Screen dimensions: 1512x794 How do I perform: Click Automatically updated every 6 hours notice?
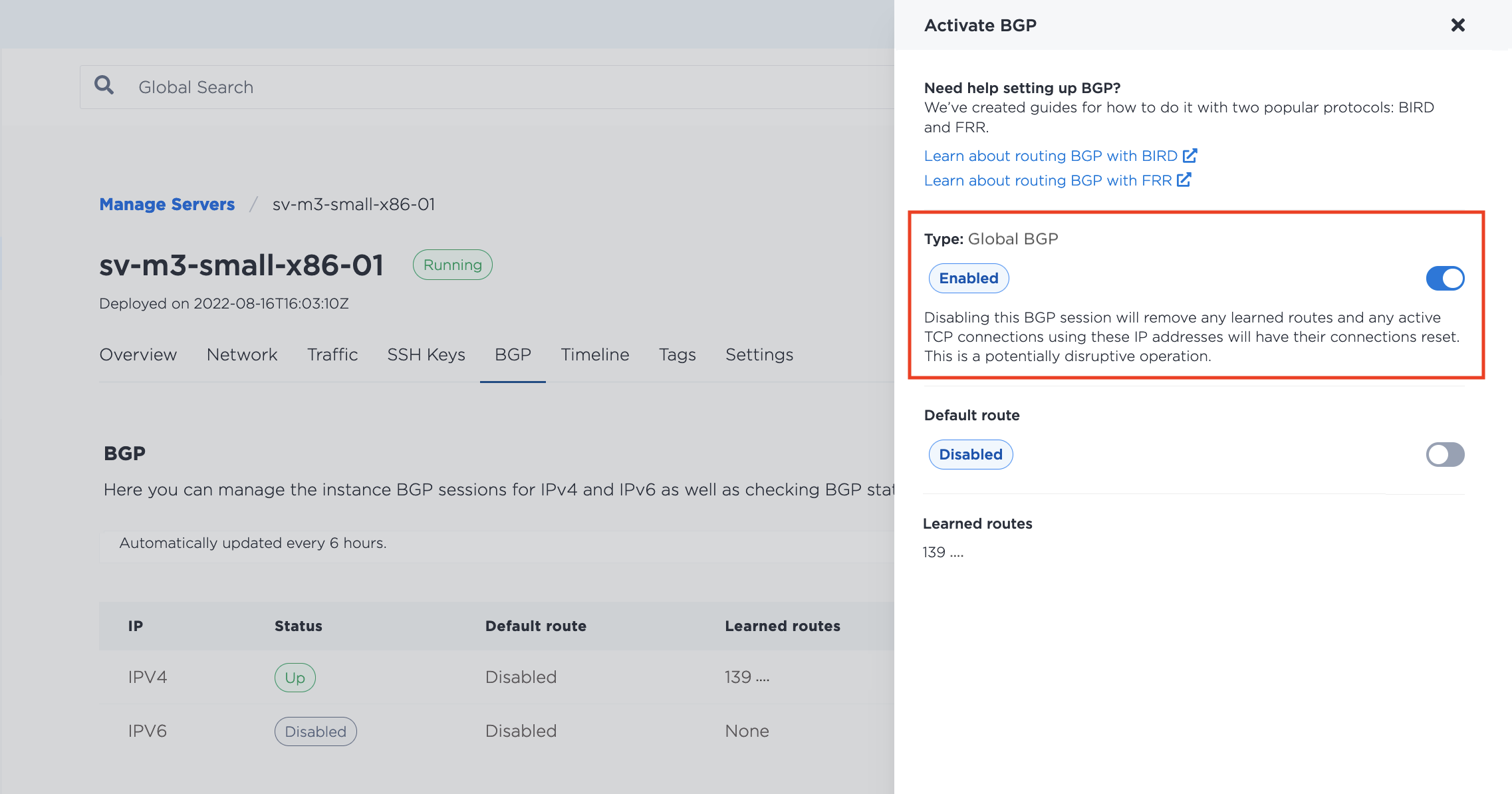253,543
